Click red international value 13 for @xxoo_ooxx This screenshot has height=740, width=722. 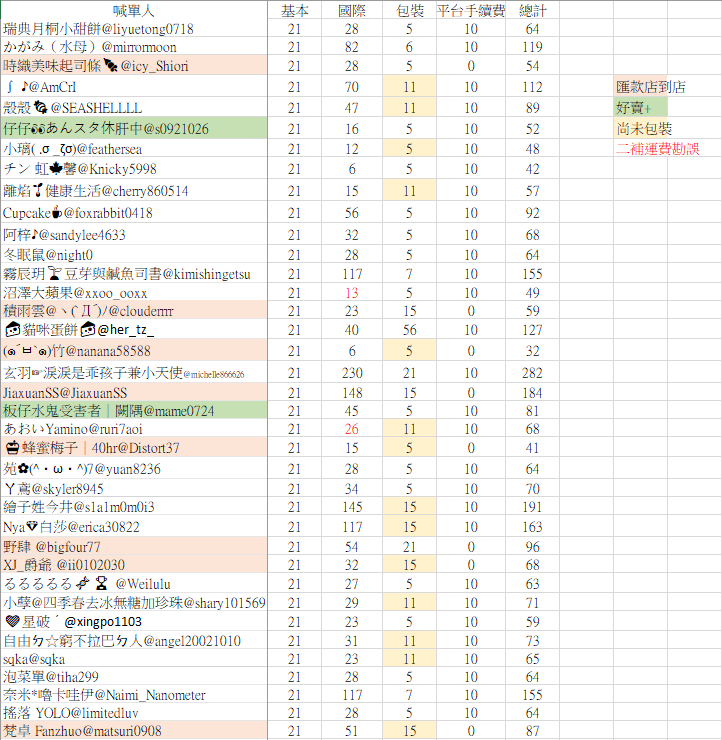(x=352, y=293)
